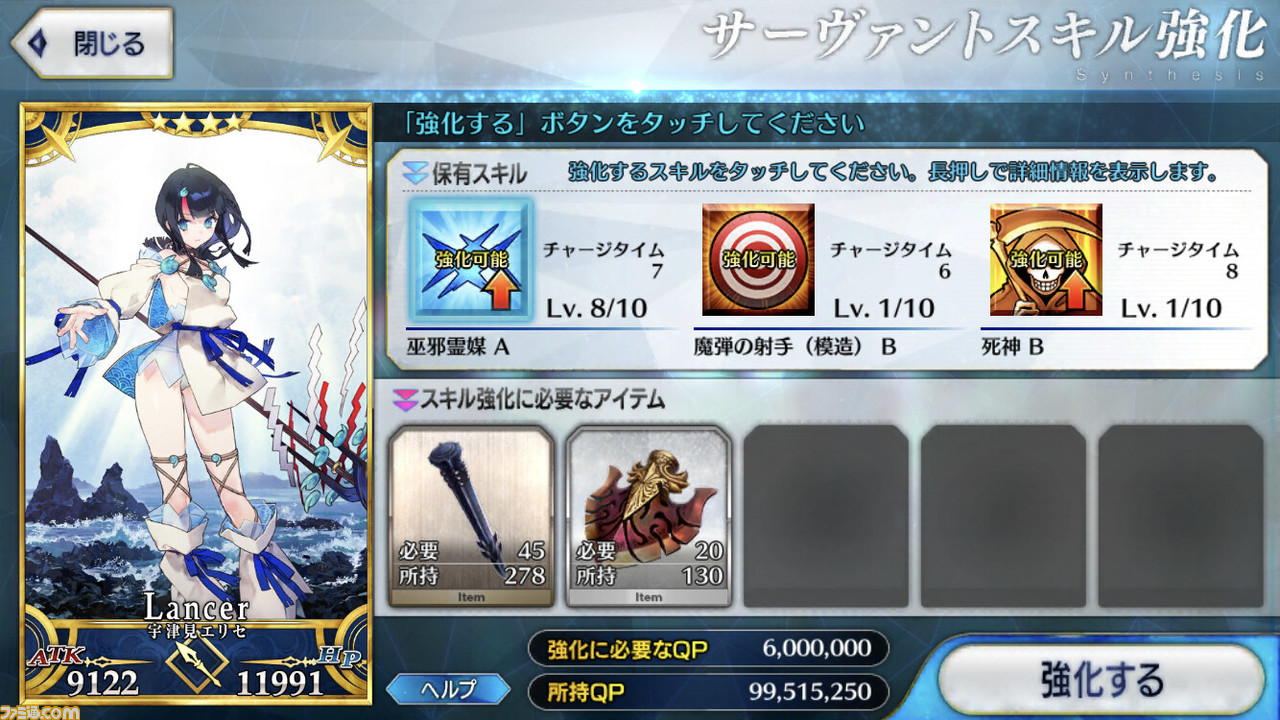Screen dimensions: 1280x720
Task: Click the back arrow on 閉じる button
Action: pos(39,43)
